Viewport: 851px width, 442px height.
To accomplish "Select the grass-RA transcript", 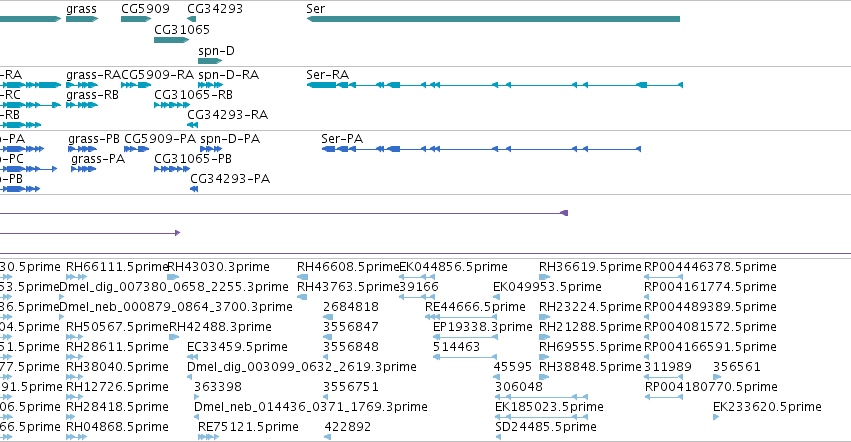I will 82,85.
